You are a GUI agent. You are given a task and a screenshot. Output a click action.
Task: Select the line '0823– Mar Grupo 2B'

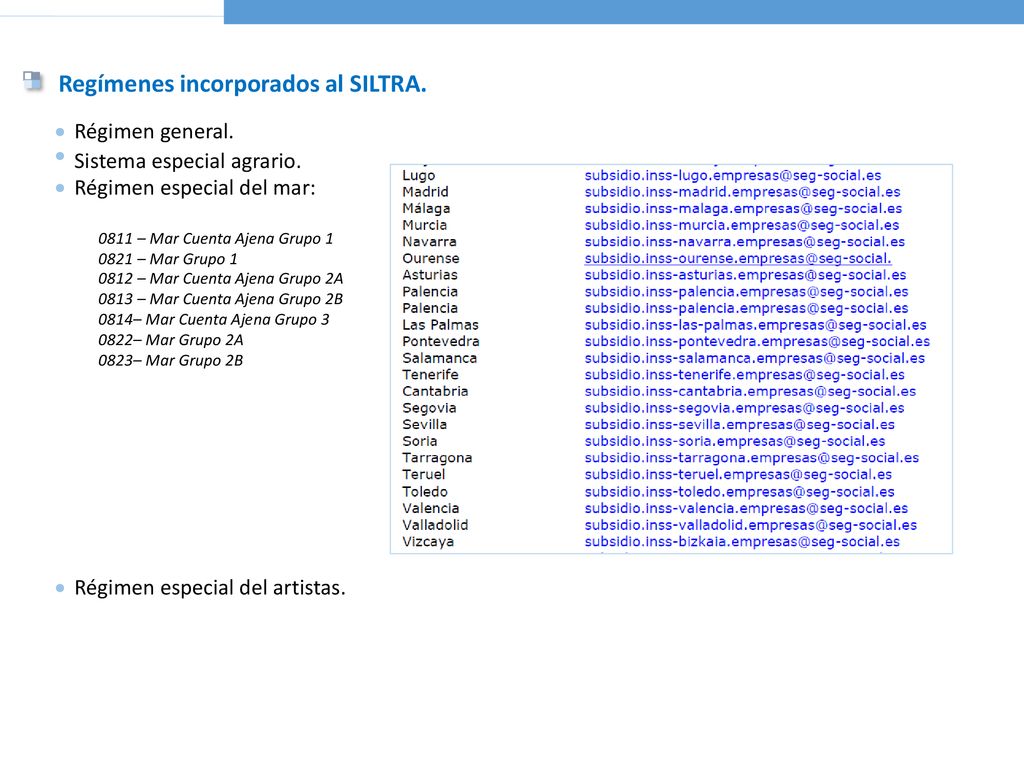[x=170, y=360]
